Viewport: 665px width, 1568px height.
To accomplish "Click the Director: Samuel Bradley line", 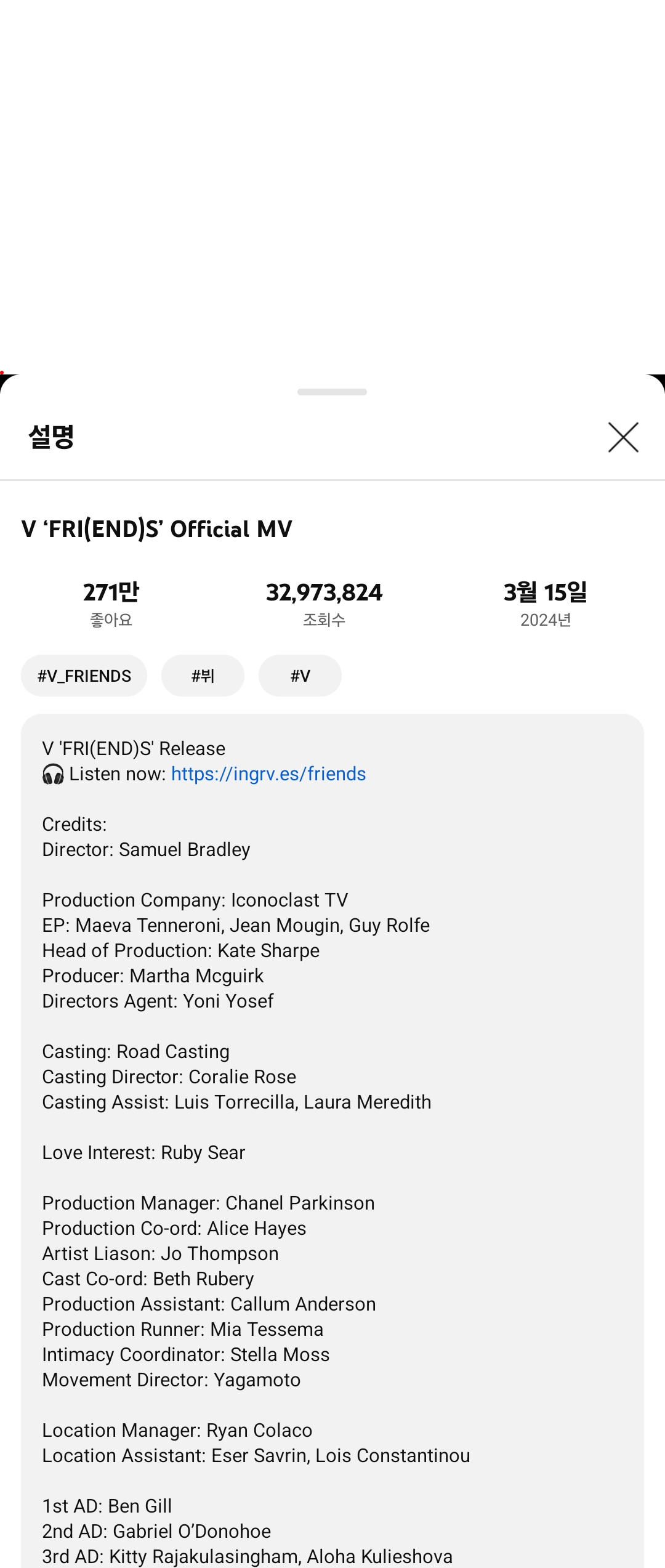I will click(x=146, y=849).
